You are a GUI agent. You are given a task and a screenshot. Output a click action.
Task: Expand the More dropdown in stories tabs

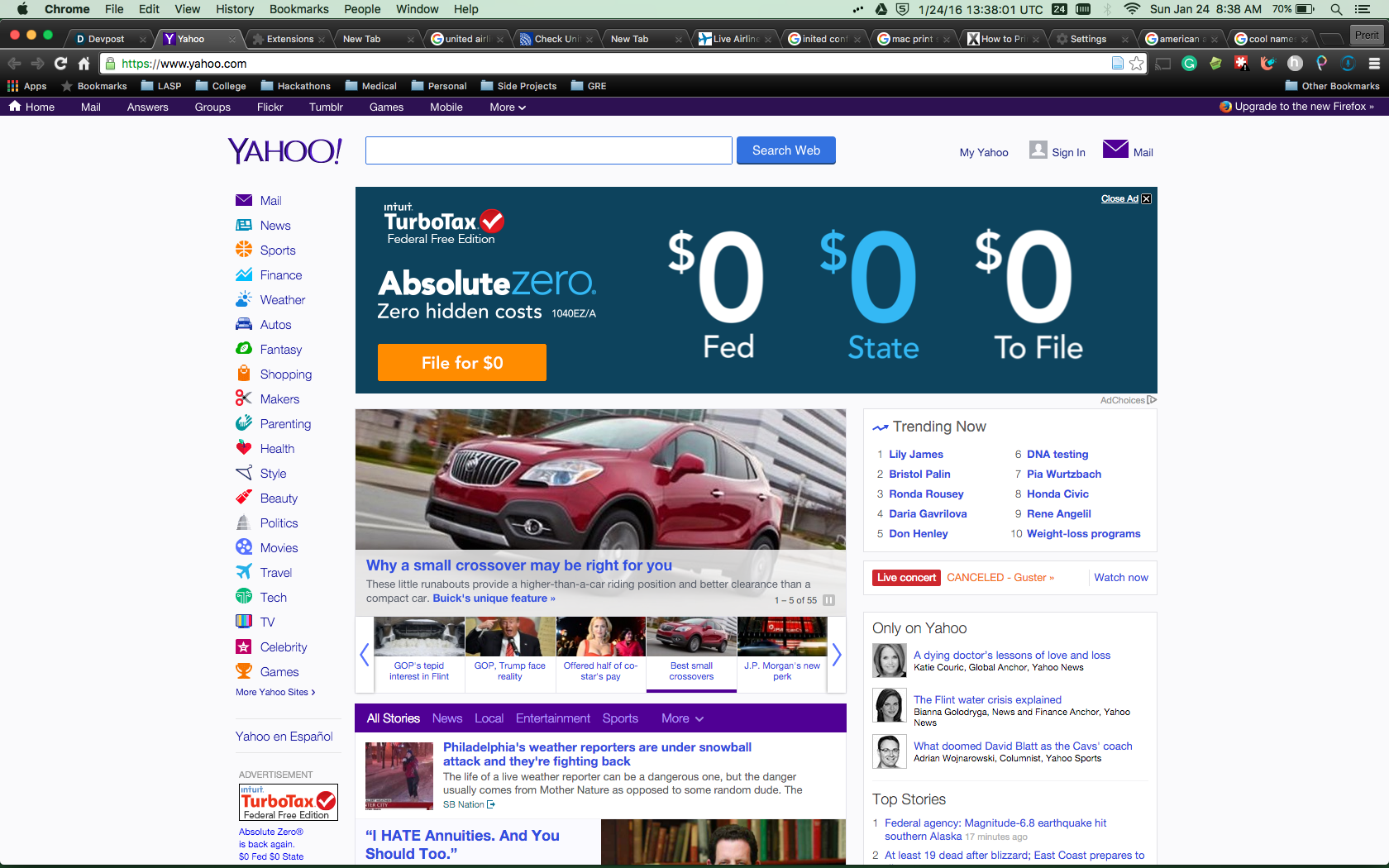click(x=682, y=718)
